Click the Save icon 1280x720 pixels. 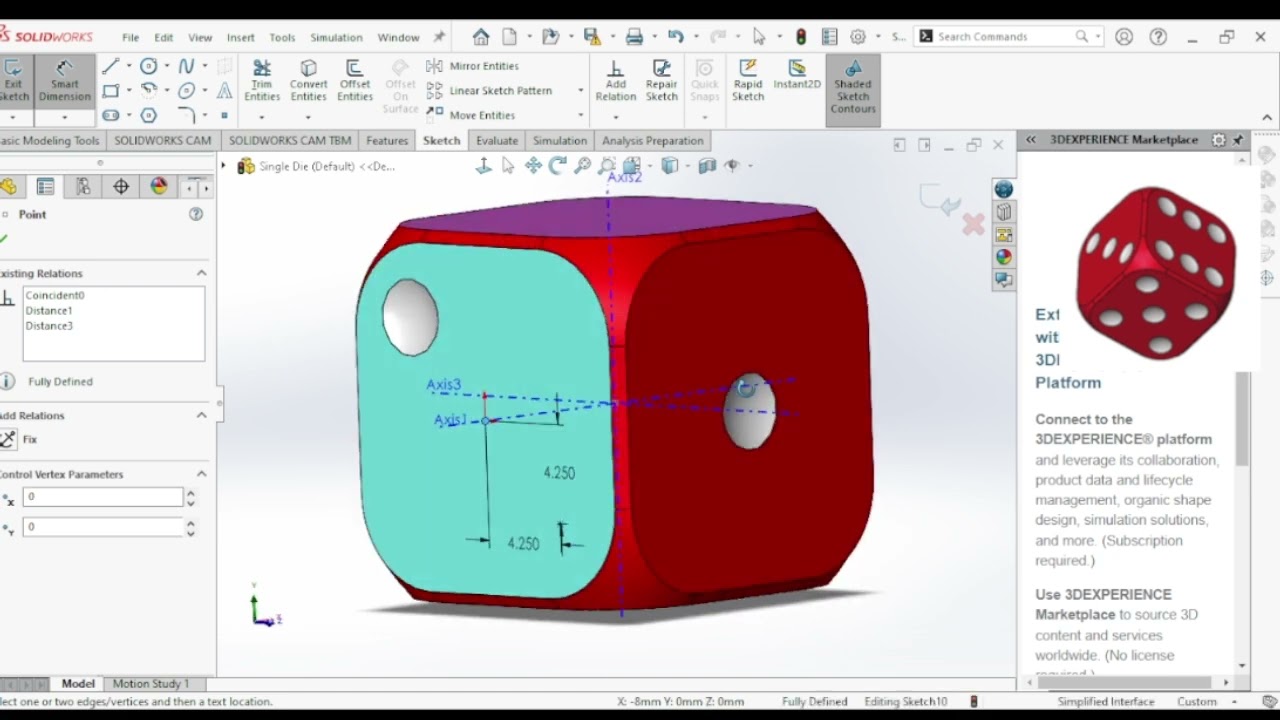(592, 37)
